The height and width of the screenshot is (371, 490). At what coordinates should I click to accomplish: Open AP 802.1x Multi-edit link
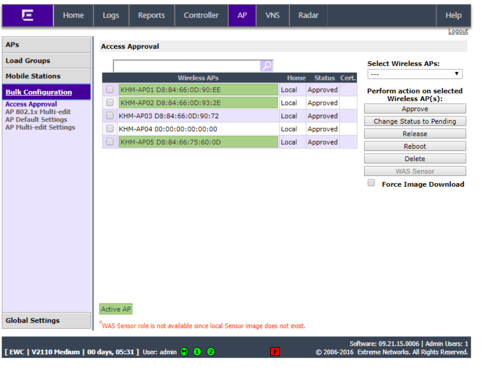tap(38, 112)
